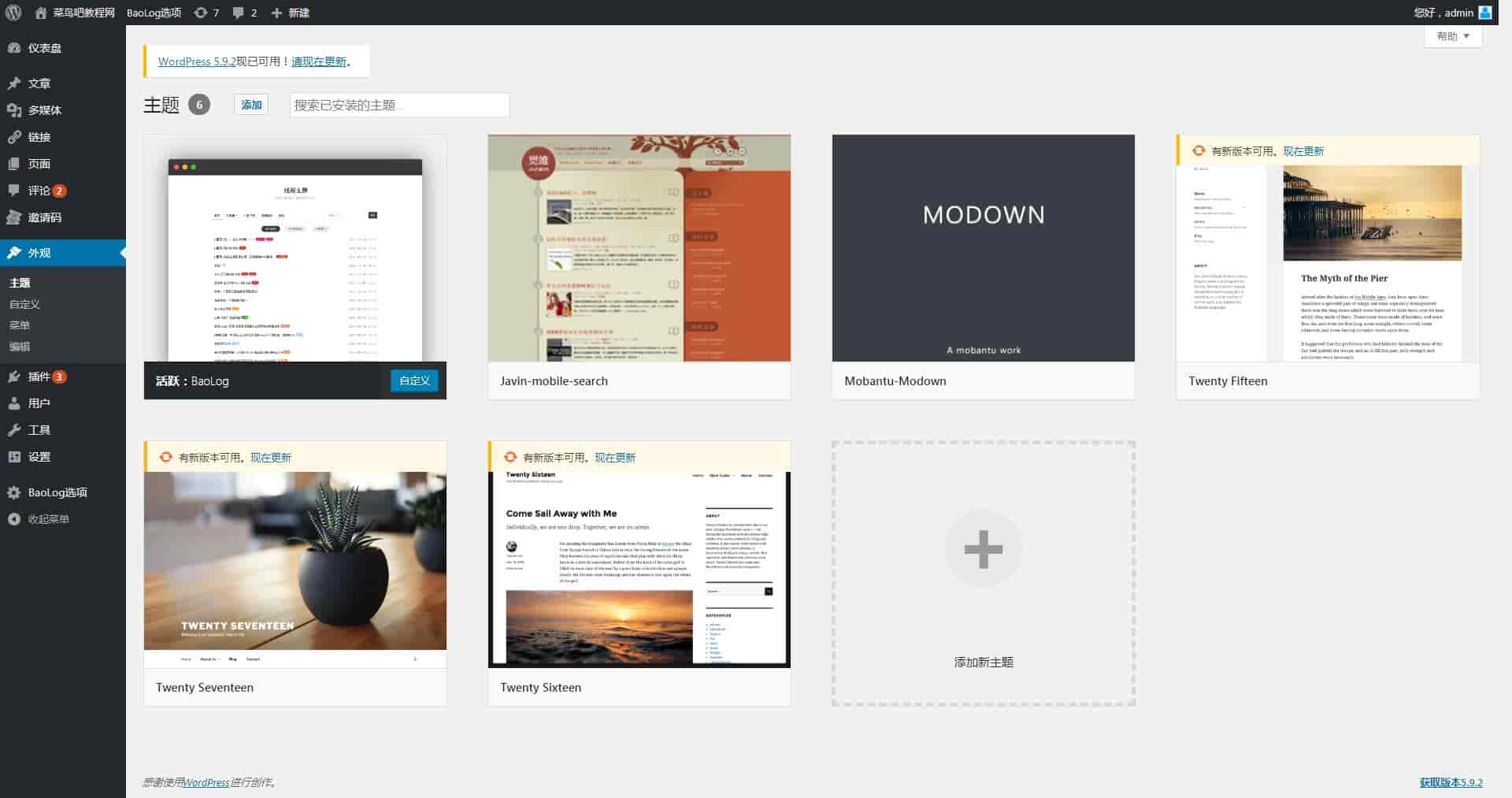Screen dimensions: 1512x798
Task: Click the 用户 user icon
Action: 14,403
